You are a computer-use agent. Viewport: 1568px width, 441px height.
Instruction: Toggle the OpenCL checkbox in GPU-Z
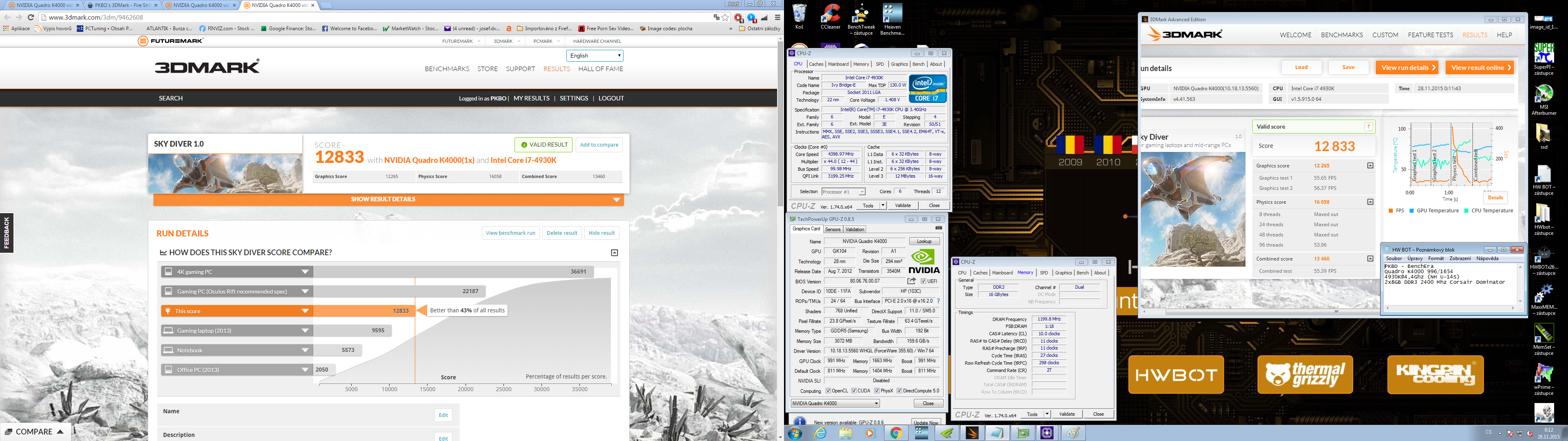click(829, 391)
